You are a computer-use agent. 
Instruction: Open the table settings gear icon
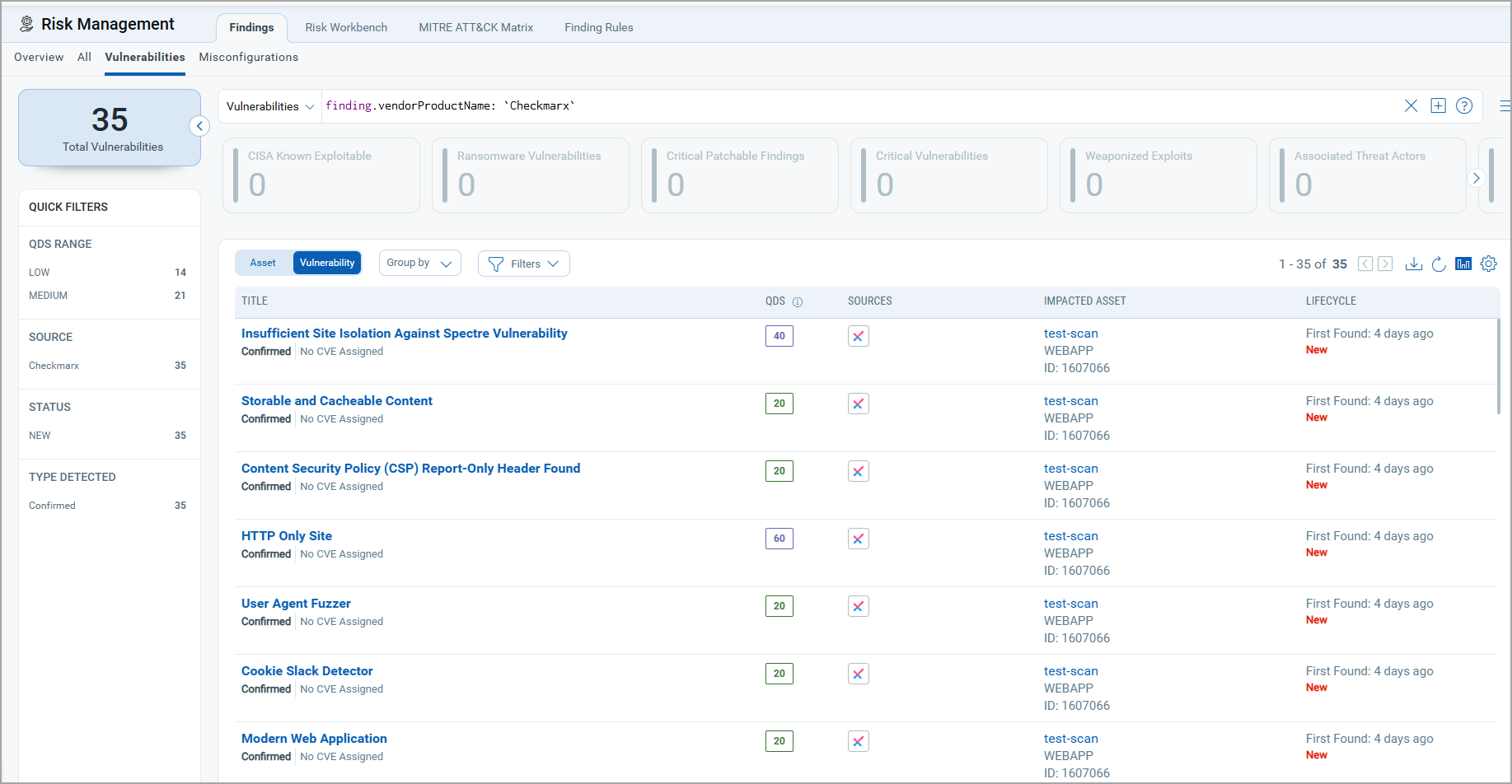pos(1488,264)
